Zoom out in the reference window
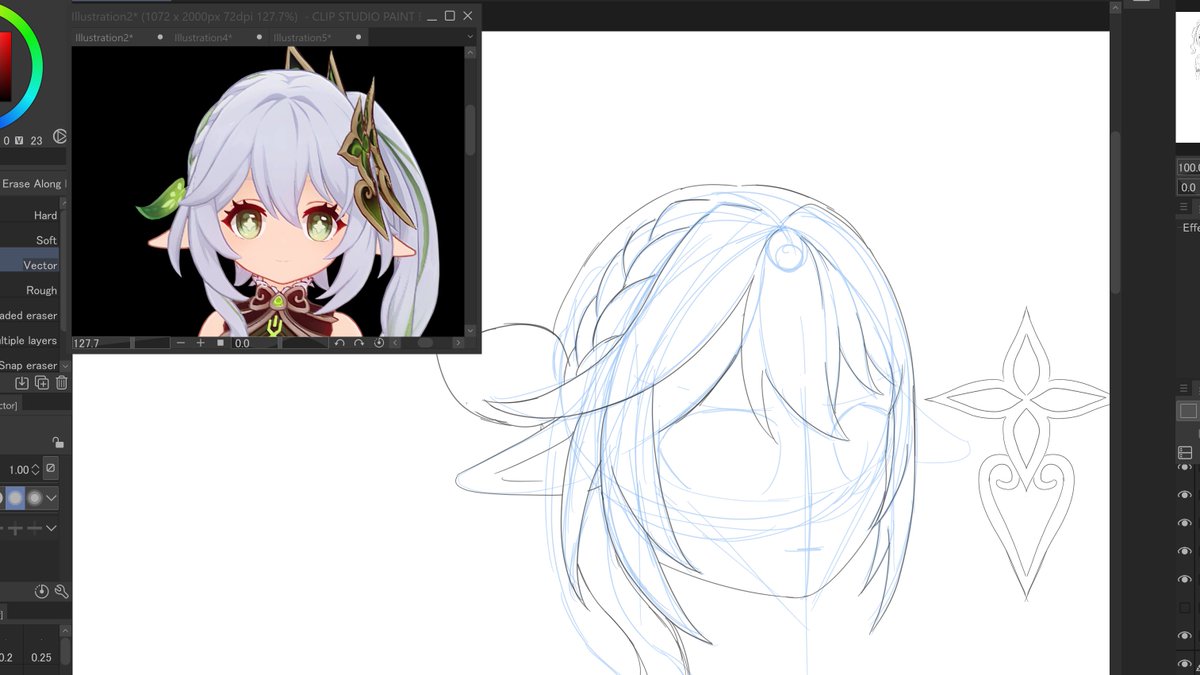Viewport: 1200px width, 675px height. tap(181, 343)
